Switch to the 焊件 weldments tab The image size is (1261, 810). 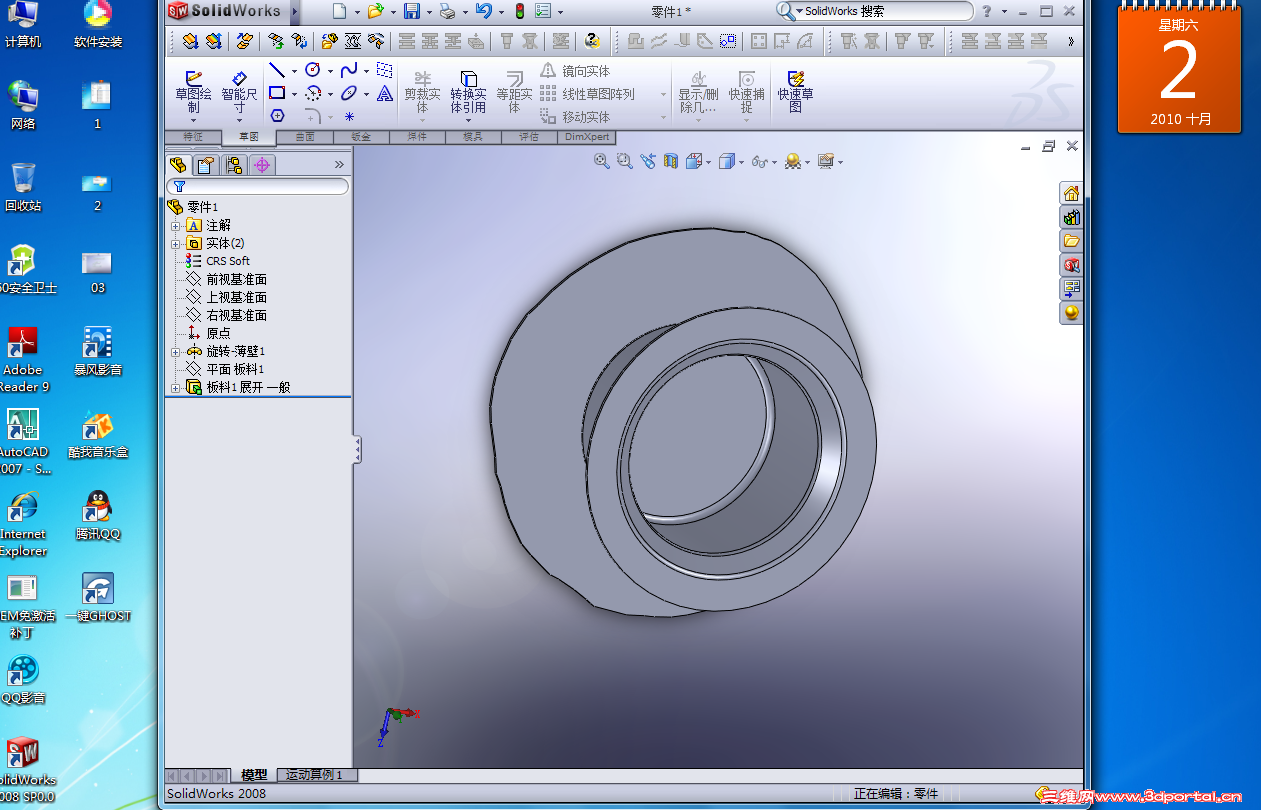(417, 137)
